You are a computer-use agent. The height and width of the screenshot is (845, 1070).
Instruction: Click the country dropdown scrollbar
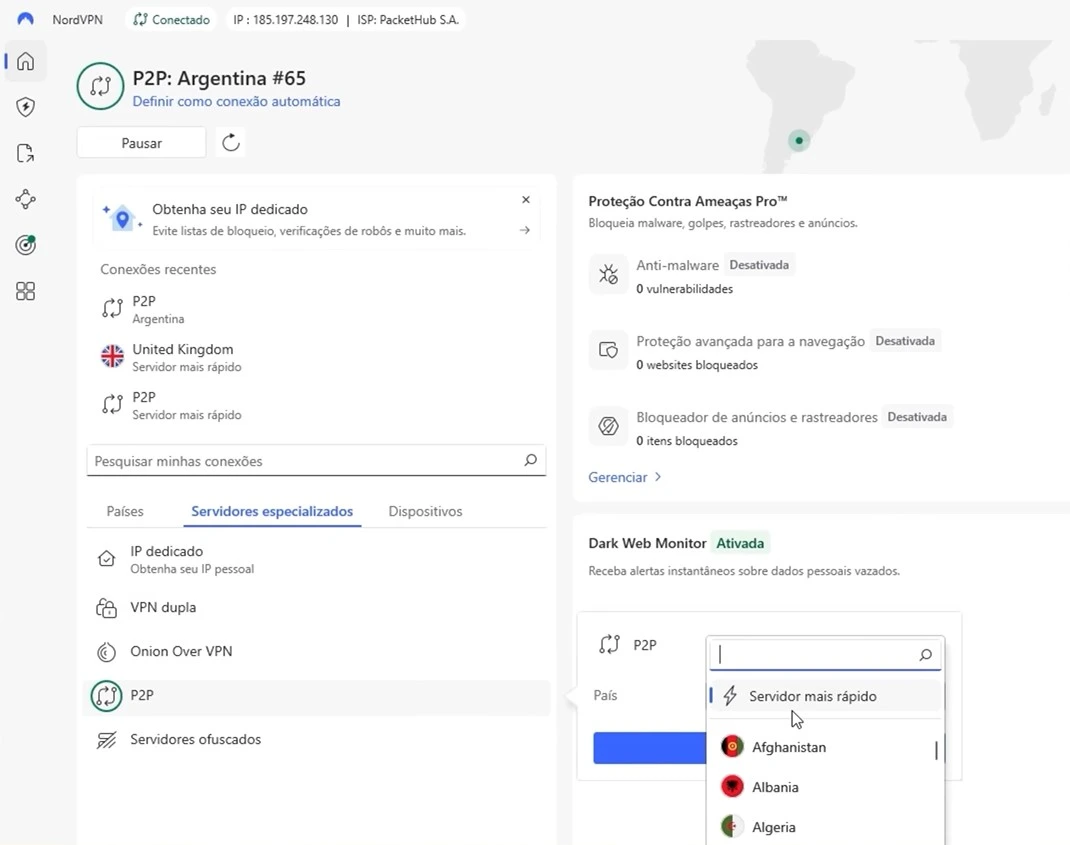936,750
